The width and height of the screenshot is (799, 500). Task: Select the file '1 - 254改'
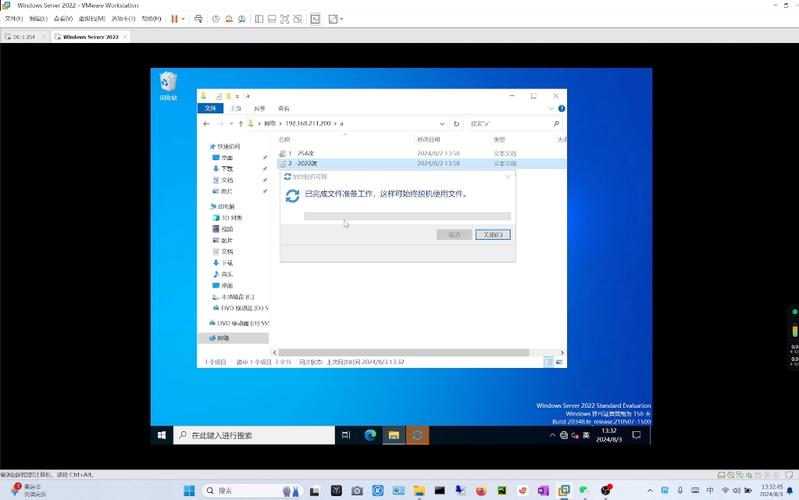pos(301,153)
